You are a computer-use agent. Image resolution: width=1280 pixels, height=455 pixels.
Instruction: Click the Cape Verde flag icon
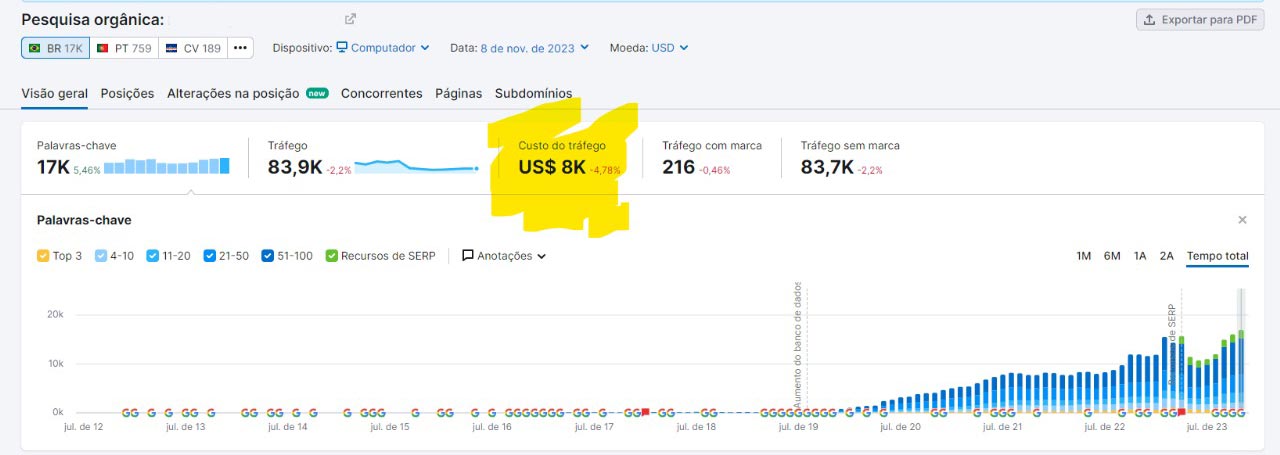tap(172, 48)
